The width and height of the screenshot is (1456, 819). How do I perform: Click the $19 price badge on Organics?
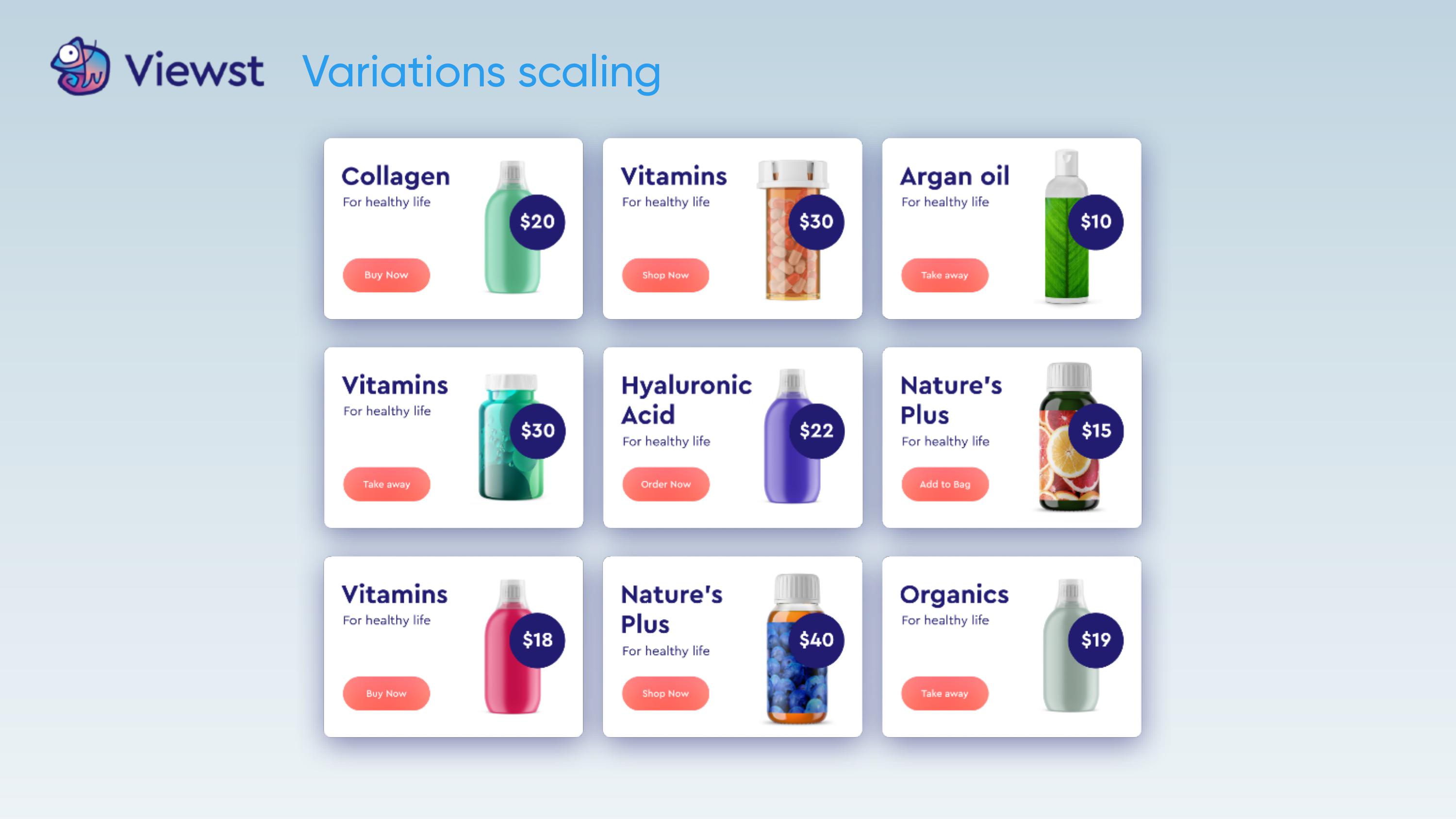(x=1095, y=640)
